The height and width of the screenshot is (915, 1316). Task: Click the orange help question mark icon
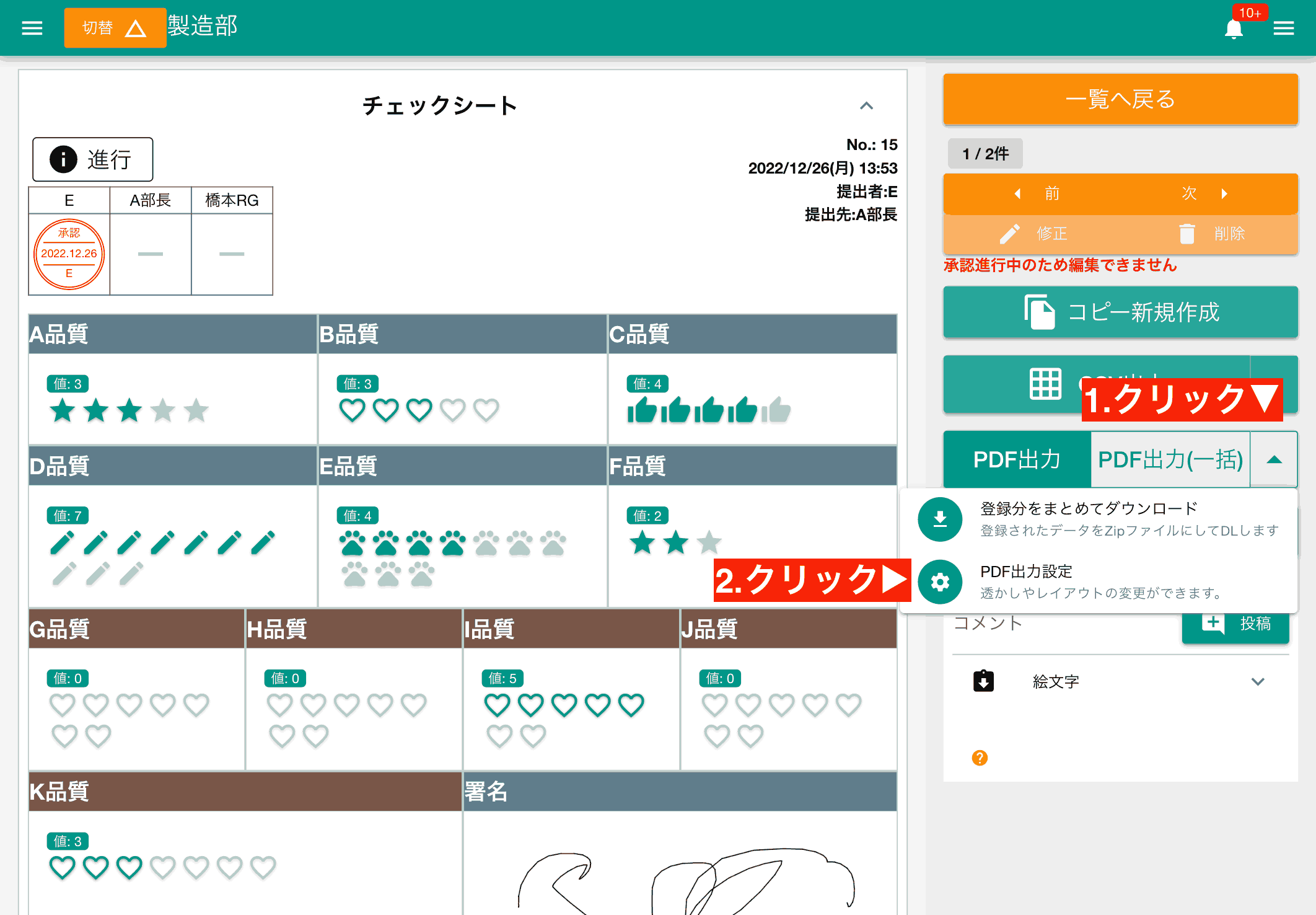[980, 758]
